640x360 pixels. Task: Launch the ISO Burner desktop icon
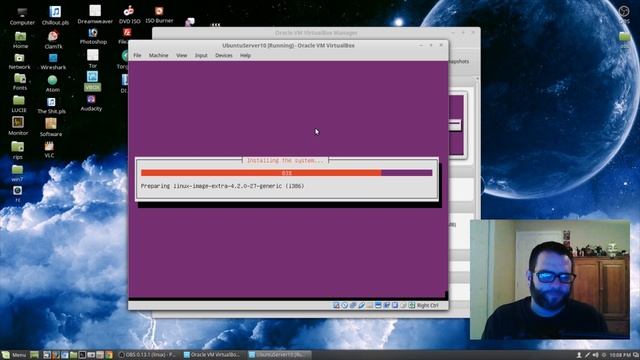[x=159, y=15]
